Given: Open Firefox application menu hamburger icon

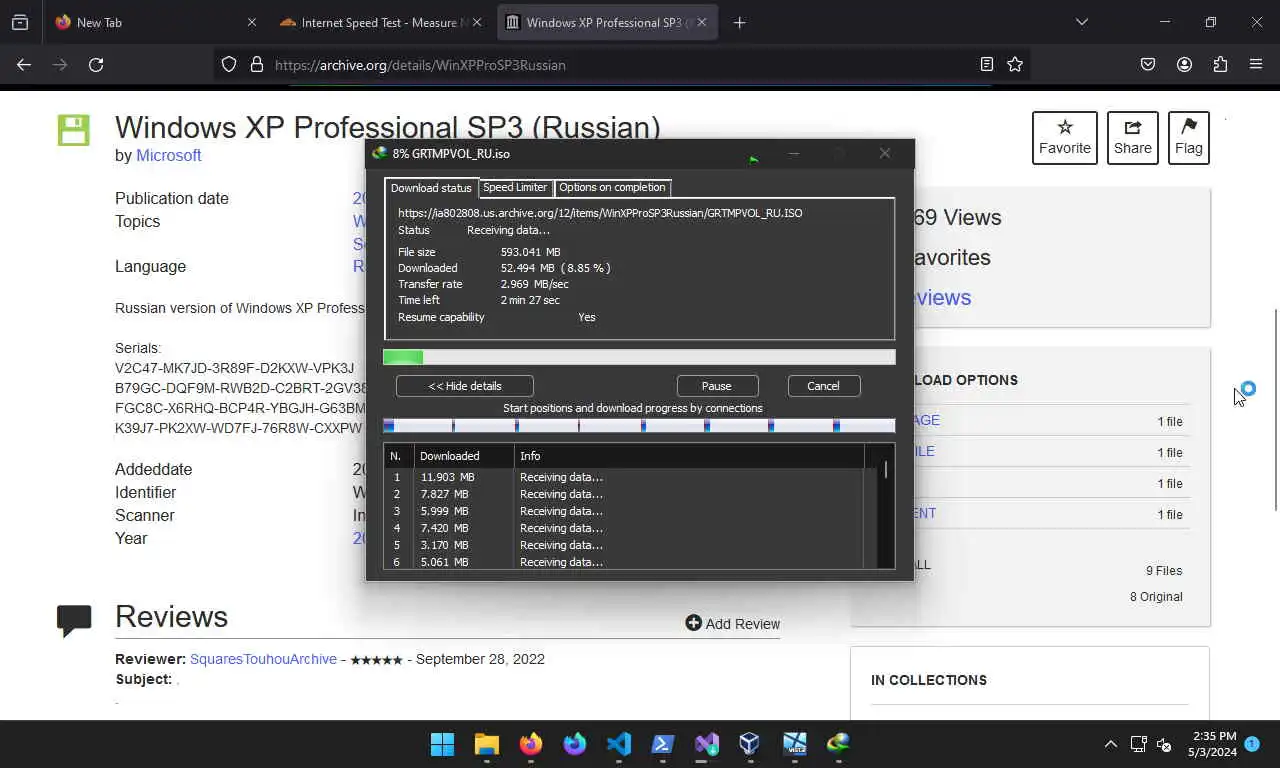Looking at the screenshot, I should 1256,64.
